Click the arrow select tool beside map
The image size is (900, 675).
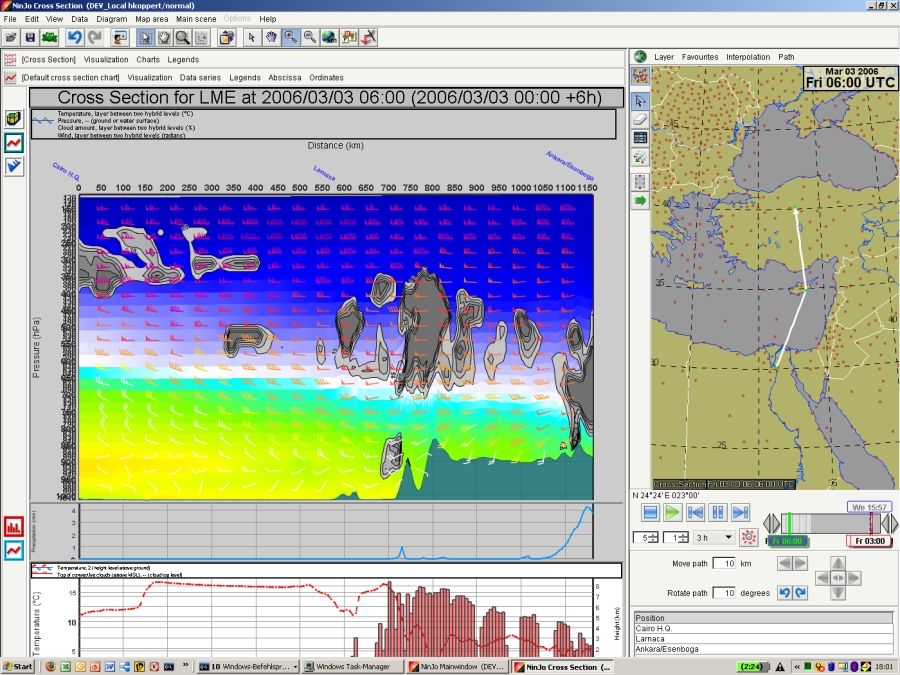coord(640,100)
